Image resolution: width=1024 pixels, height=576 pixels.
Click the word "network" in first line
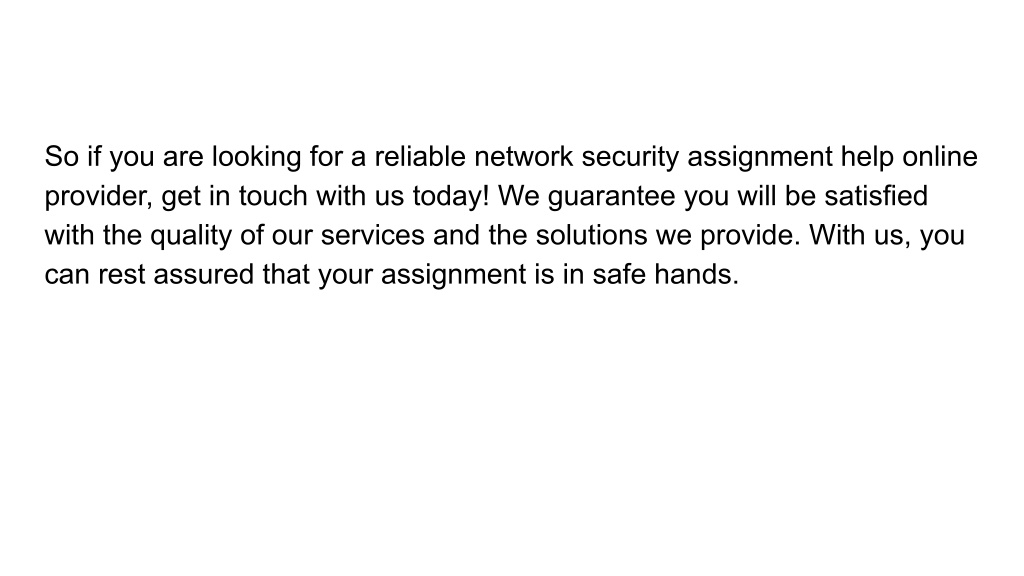pyautogui.click(x=524, y=157)
